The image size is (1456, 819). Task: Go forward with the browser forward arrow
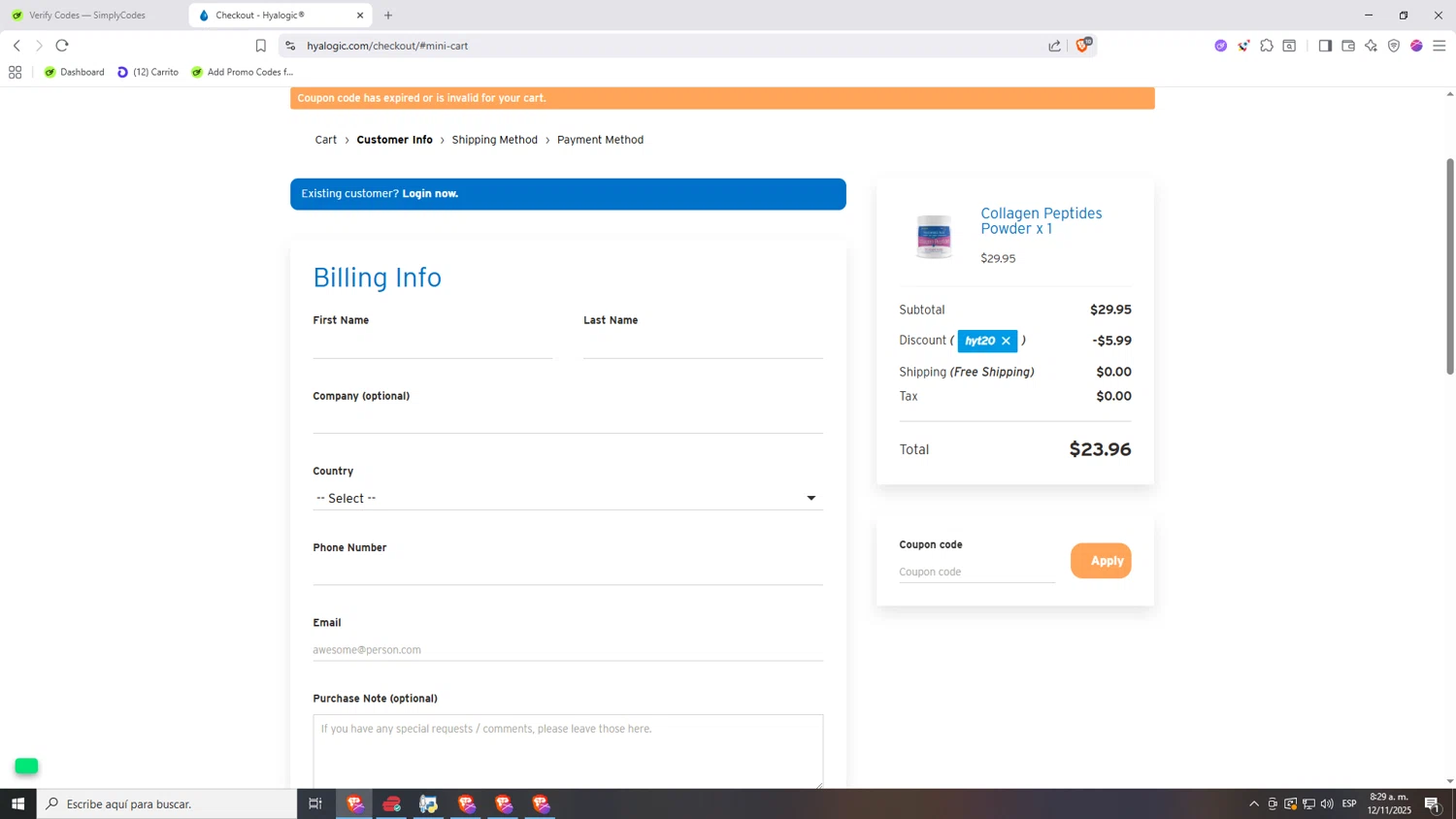click(39, 46)
